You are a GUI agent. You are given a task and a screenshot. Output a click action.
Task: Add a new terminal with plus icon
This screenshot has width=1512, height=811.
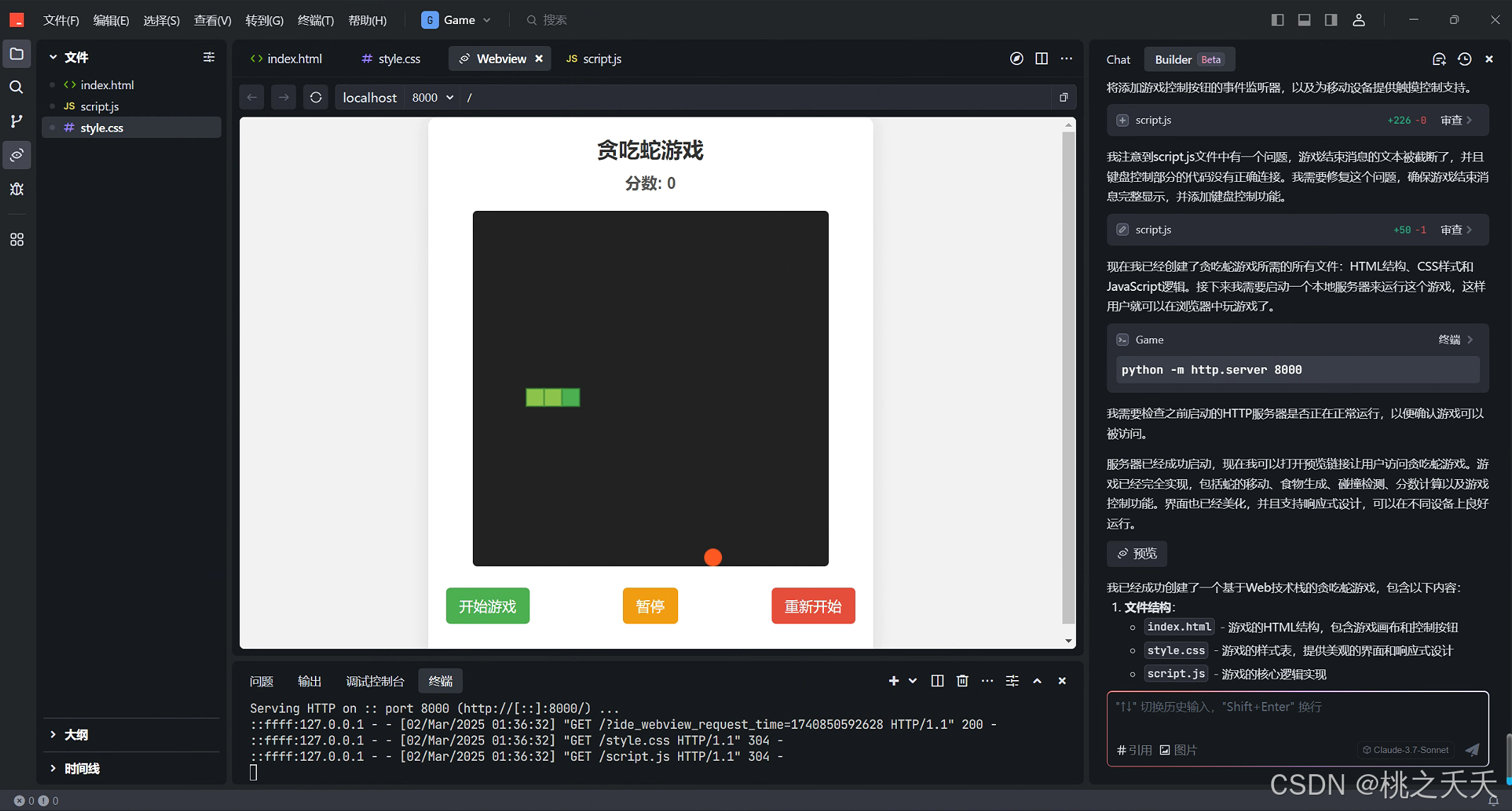(x=893, y=681)
